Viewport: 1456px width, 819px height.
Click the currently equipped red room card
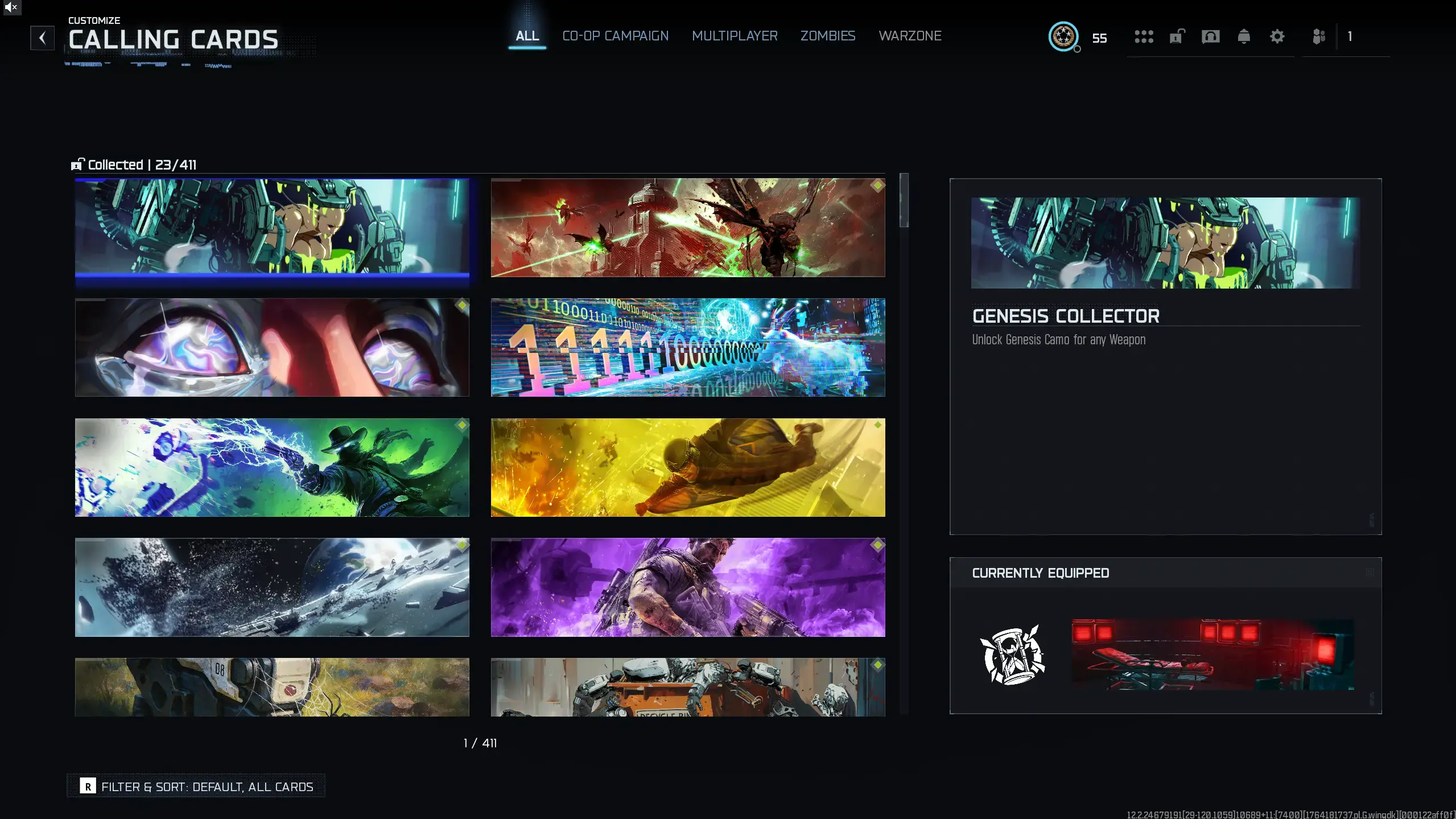point(1212,655)
